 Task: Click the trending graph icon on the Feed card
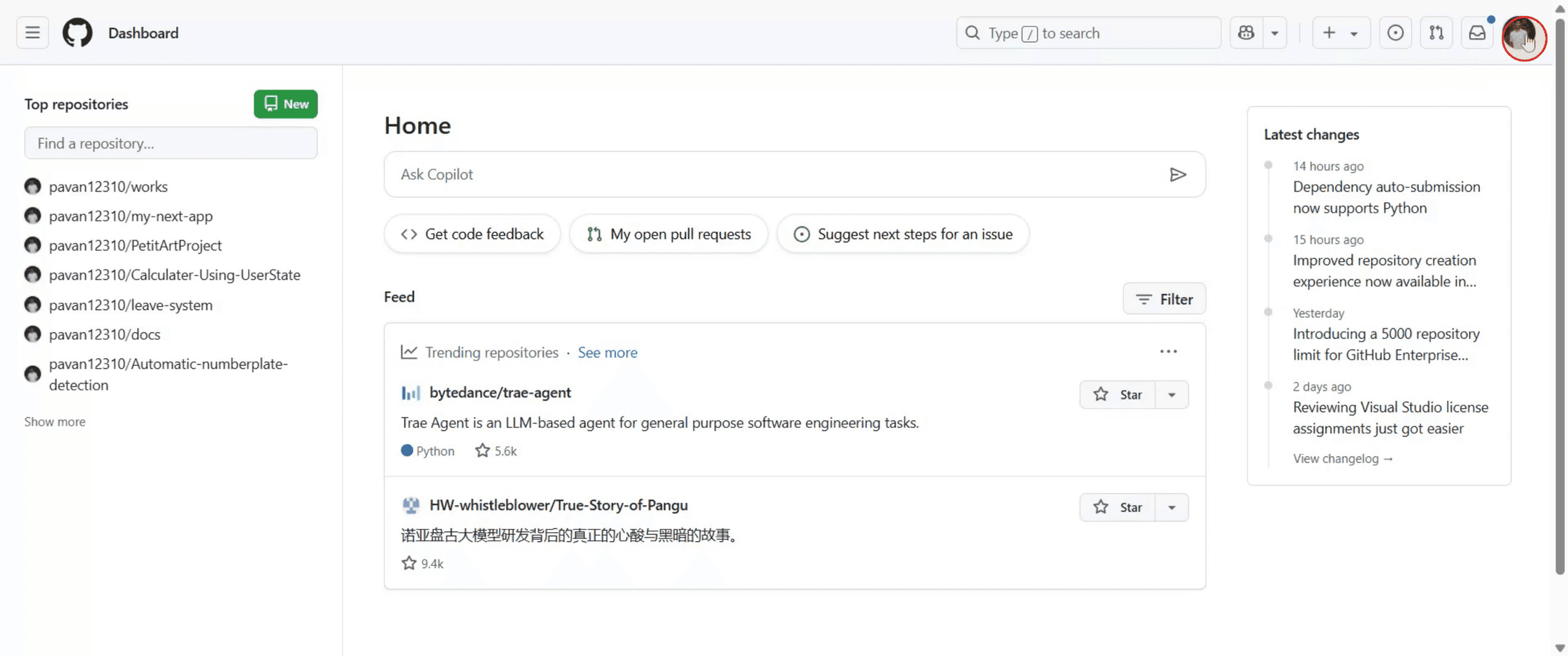click(409, 352)
